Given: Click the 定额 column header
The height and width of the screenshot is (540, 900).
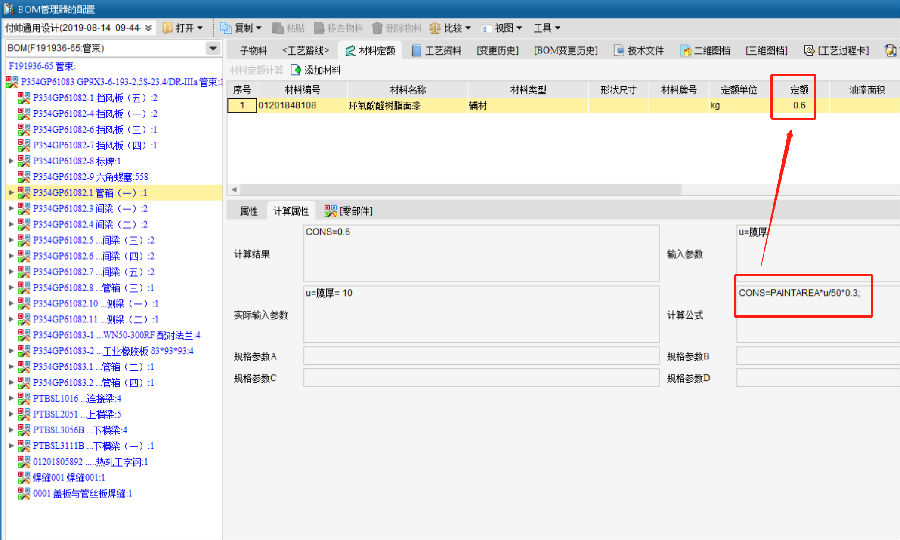Looking at the screenshot, I should tap(798, 90).
